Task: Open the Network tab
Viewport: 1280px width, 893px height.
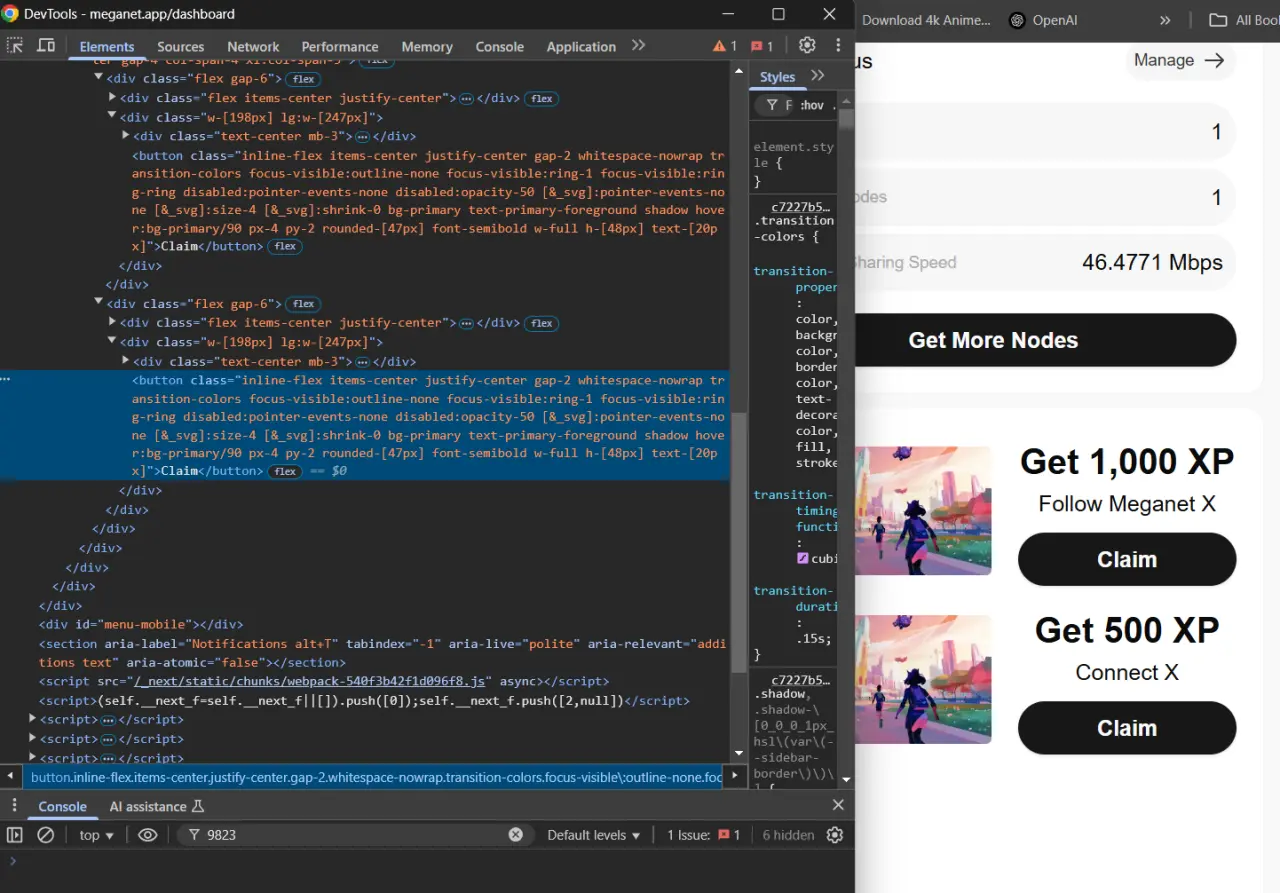Action: click(x=253, y=47)
